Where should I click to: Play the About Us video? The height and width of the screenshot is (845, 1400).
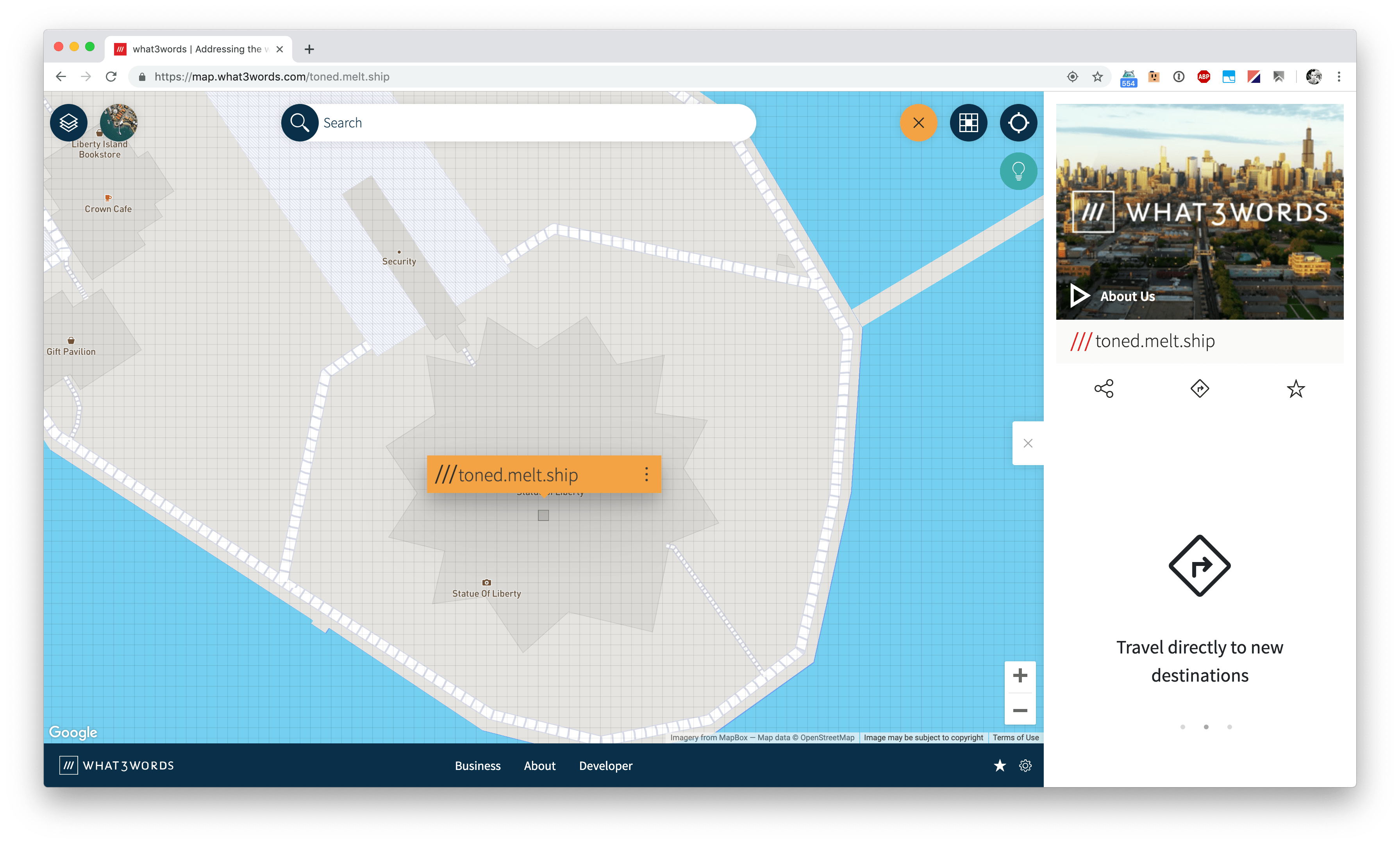(x=1080, y=296)
